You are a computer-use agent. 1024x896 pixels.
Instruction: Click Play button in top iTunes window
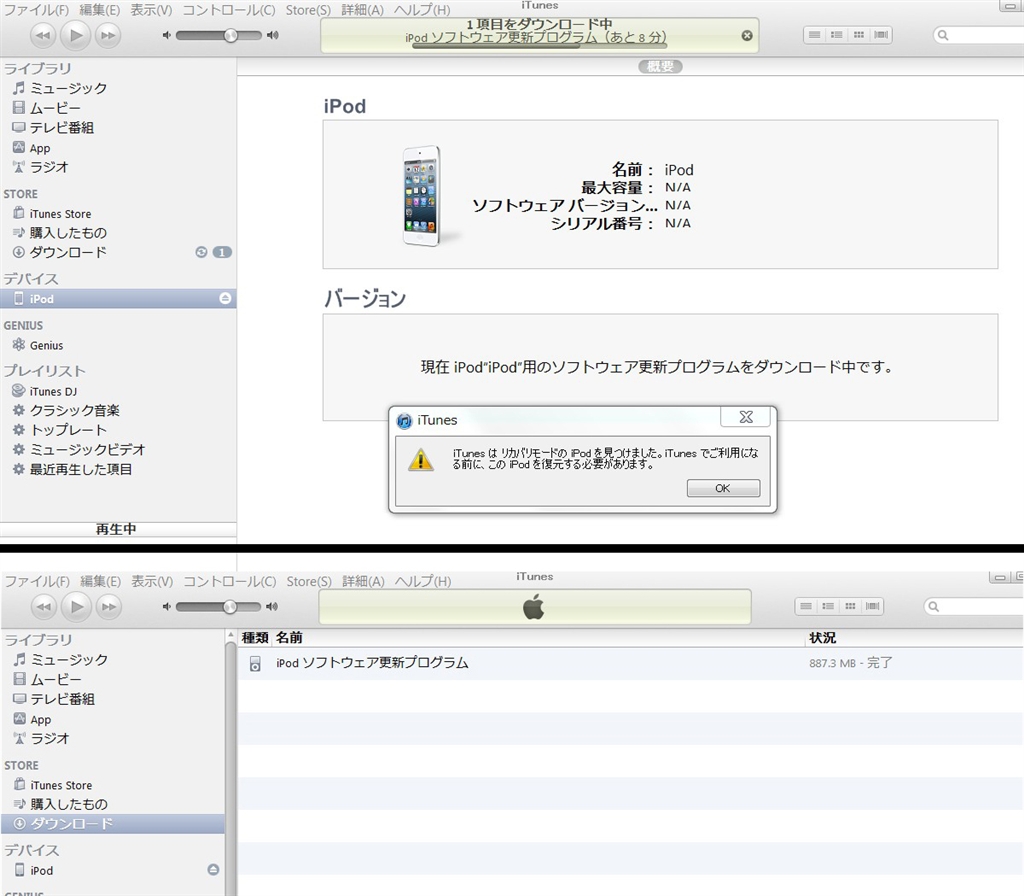pyautogui.click(x=76, y=35)
